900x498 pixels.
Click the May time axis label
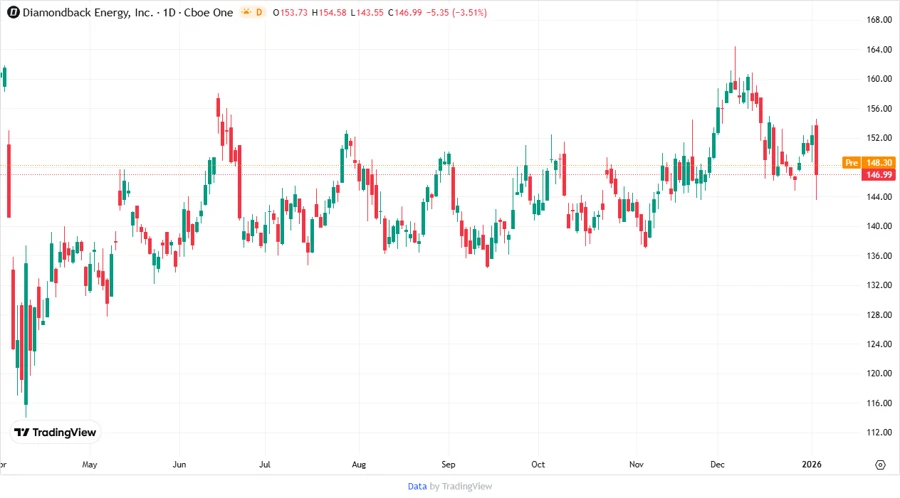tap(90, 465)
